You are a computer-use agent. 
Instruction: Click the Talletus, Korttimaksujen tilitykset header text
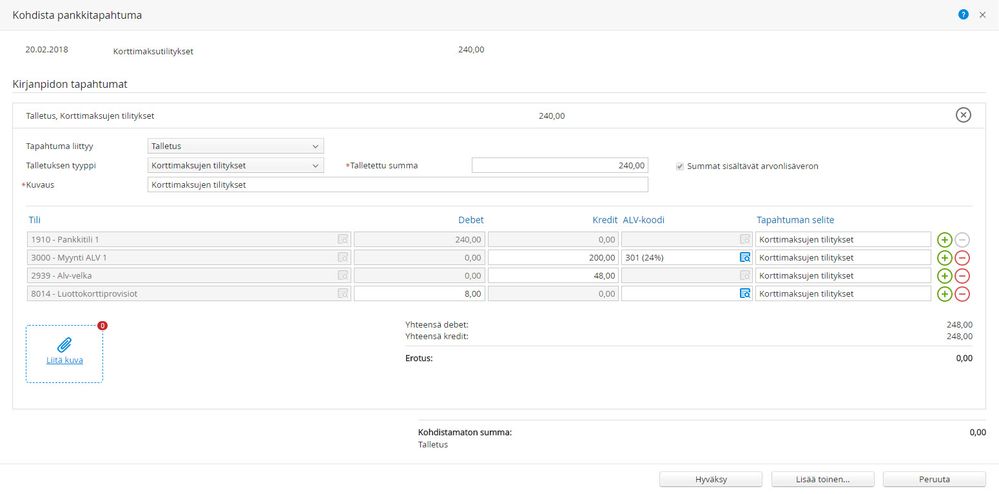pos(90,116)
